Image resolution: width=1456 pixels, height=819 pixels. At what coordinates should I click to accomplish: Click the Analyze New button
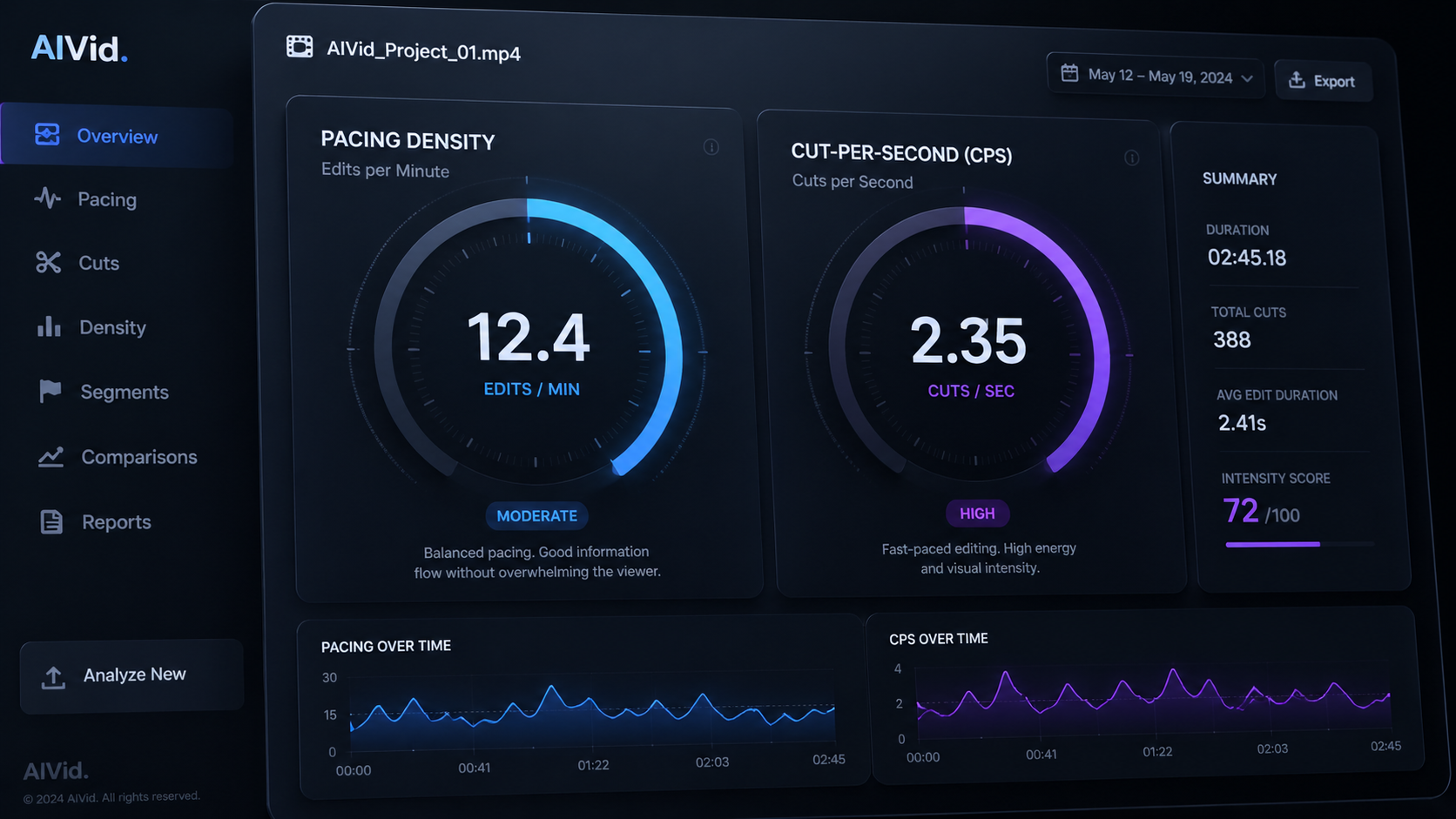[131, 676]
